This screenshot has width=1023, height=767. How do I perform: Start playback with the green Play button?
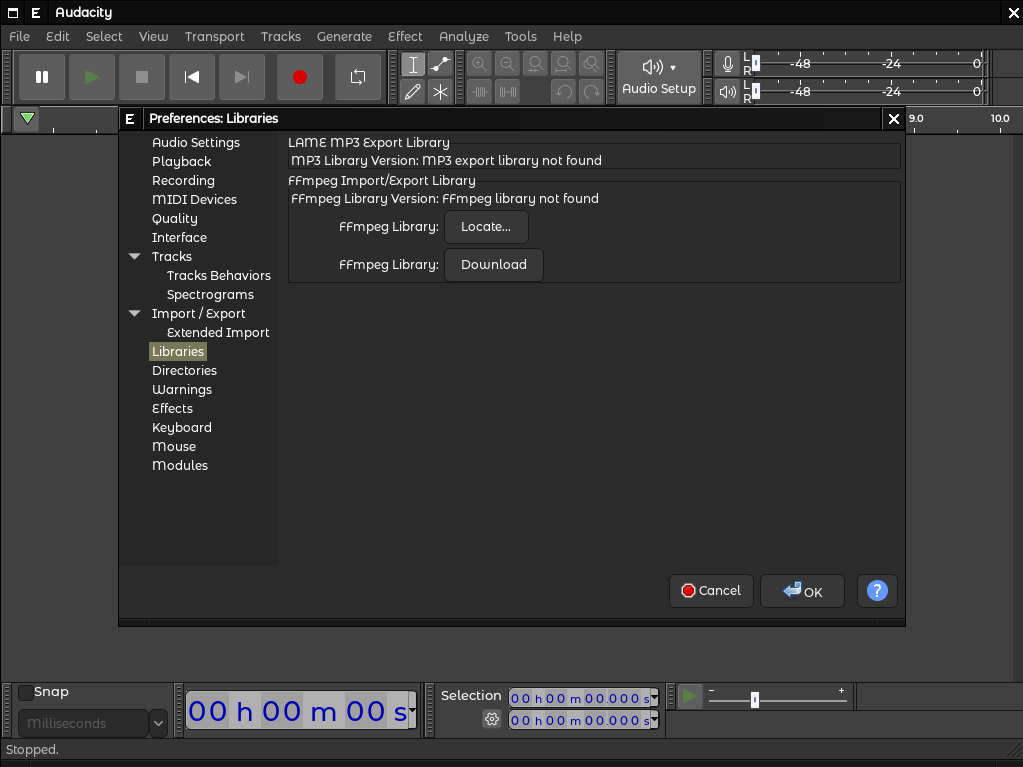[x=92, y=77]
